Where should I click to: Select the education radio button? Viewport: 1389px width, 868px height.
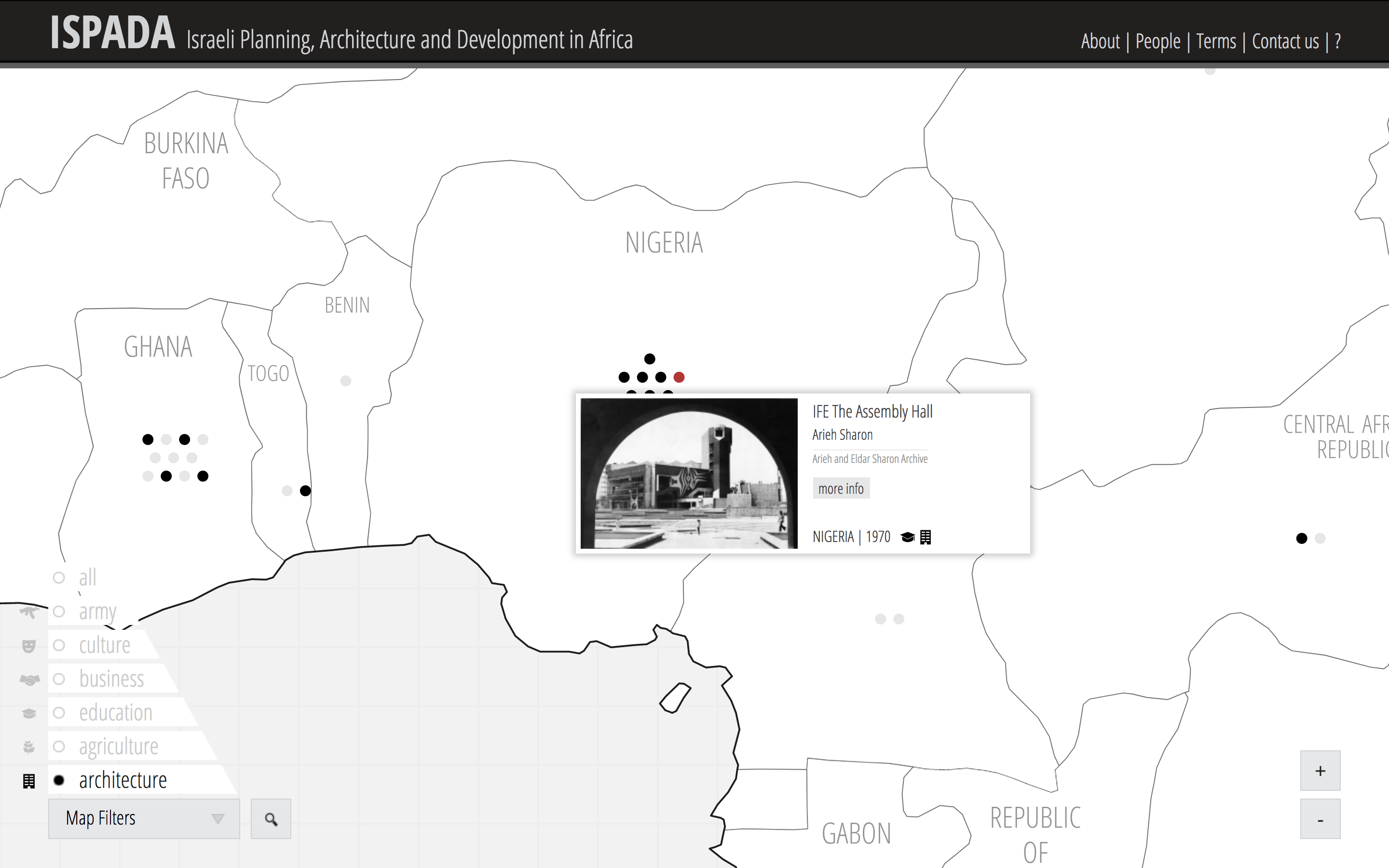pyautogui.click(x=58, y=713)
